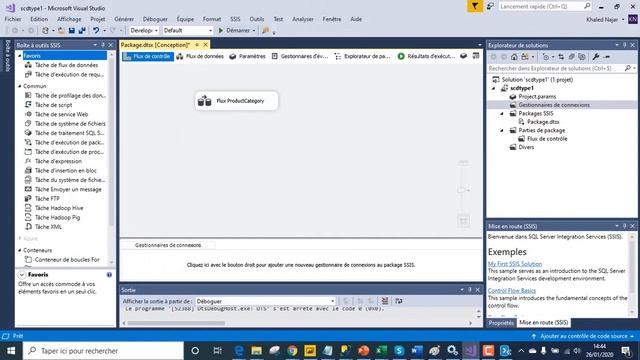
Task: Open the Fichier menu
Action: click(13, 19)
